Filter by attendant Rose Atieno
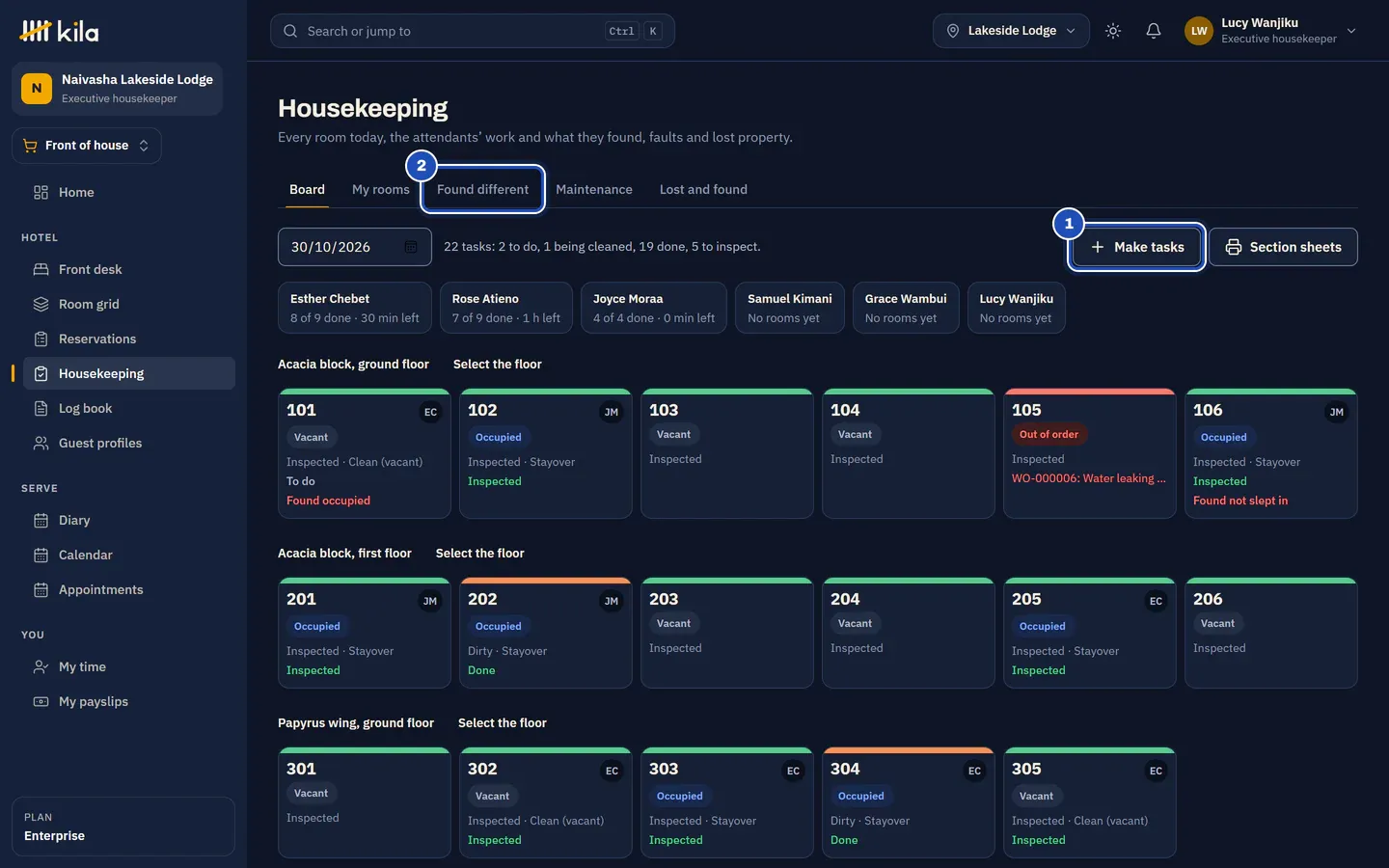This screenshot has height=868, width=1389. 506,308
